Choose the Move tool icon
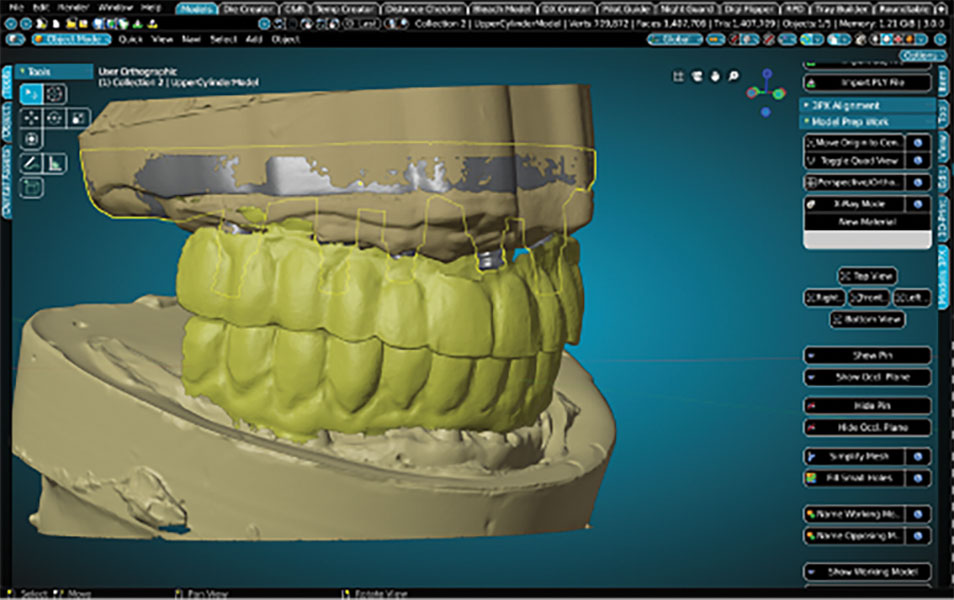The image size is (954, 600). coord(31,117)
